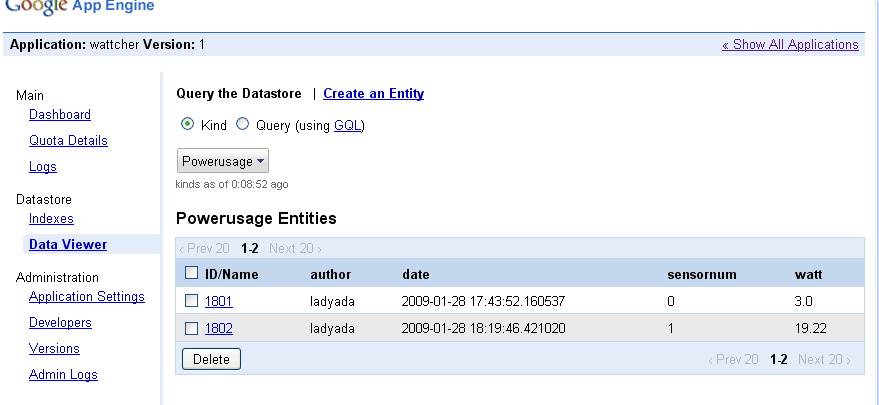
Task: Click Show All Applications link
Action: 790,45
